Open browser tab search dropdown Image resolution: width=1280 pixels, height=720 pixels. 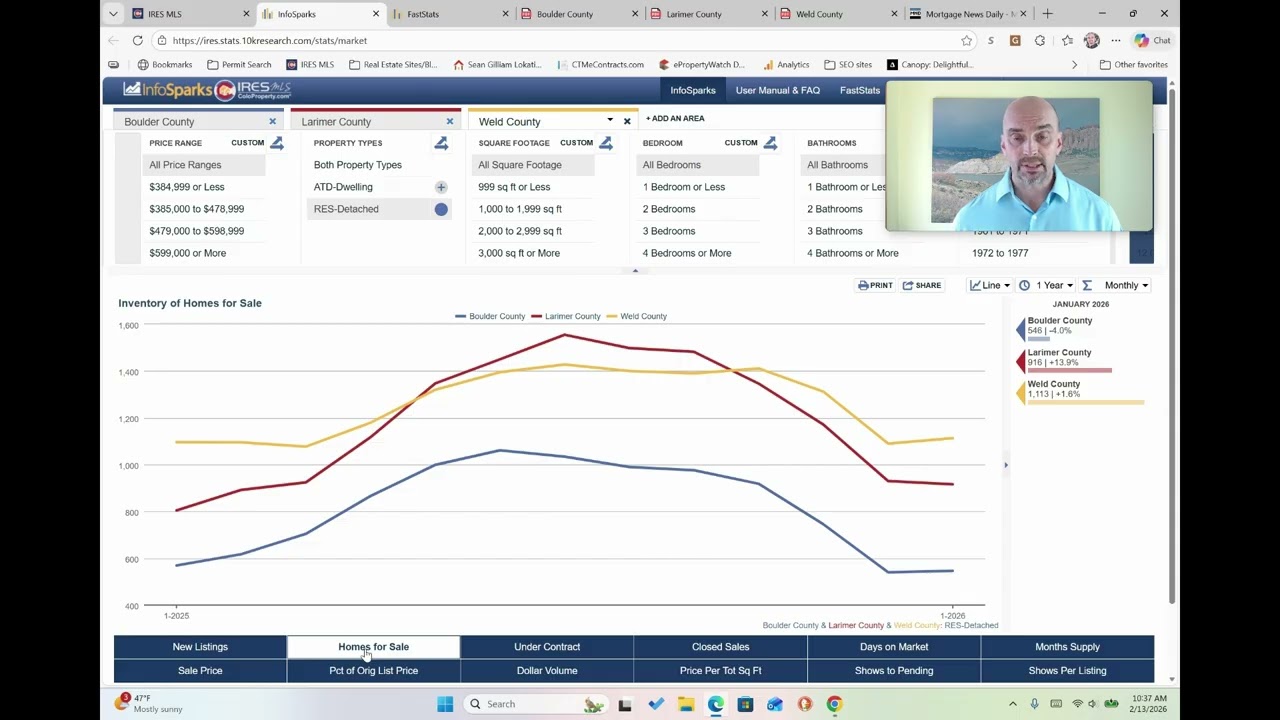[x=113, y=14]
